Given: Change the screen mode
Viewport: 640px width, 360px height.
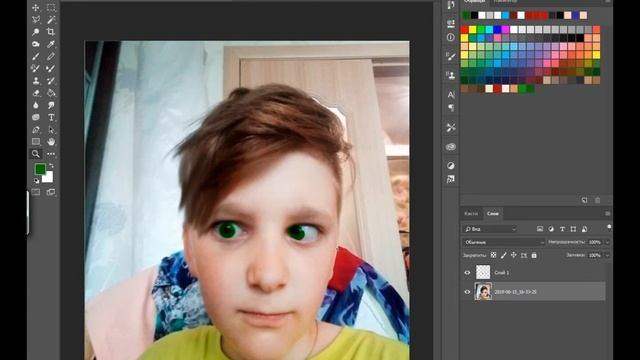Looking at the screenshot, I should click(x=51, y=192).
